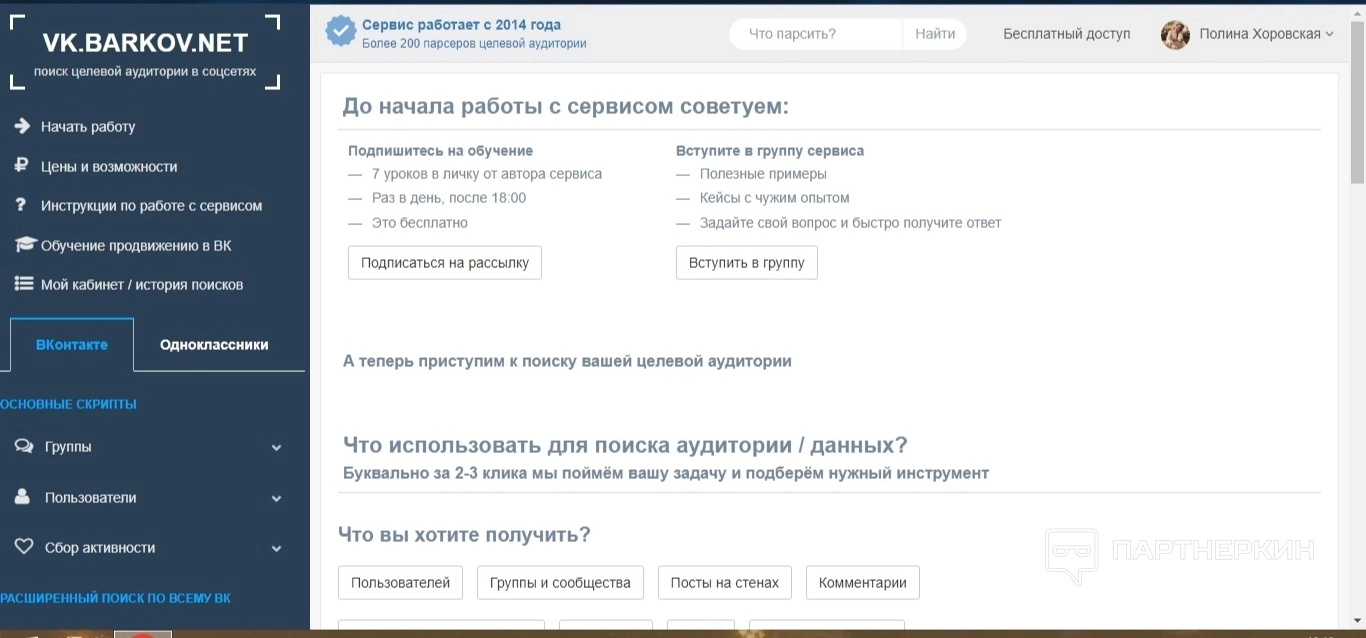Click the person icon beside Пользователи
The height and width of the screenshot is (638, 1366).
point(22,497)
